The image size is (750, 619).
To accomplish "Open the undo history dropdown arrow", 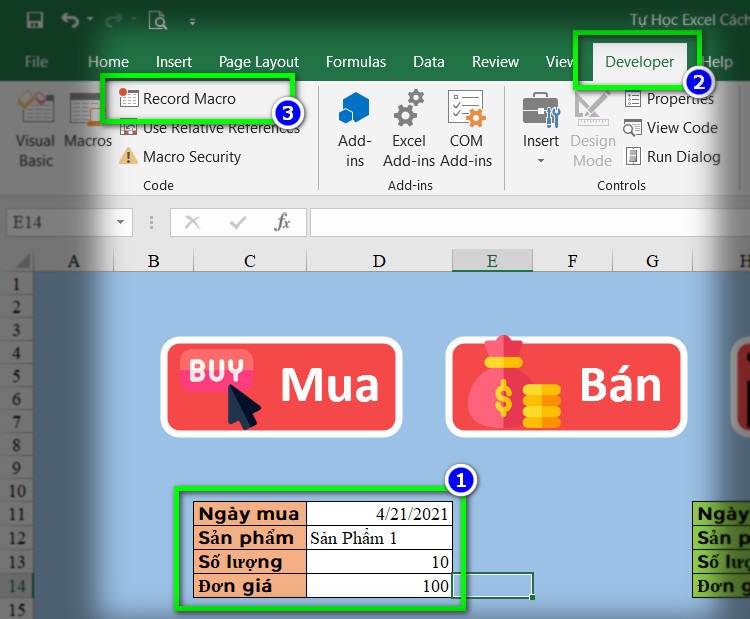I will 89,19.
